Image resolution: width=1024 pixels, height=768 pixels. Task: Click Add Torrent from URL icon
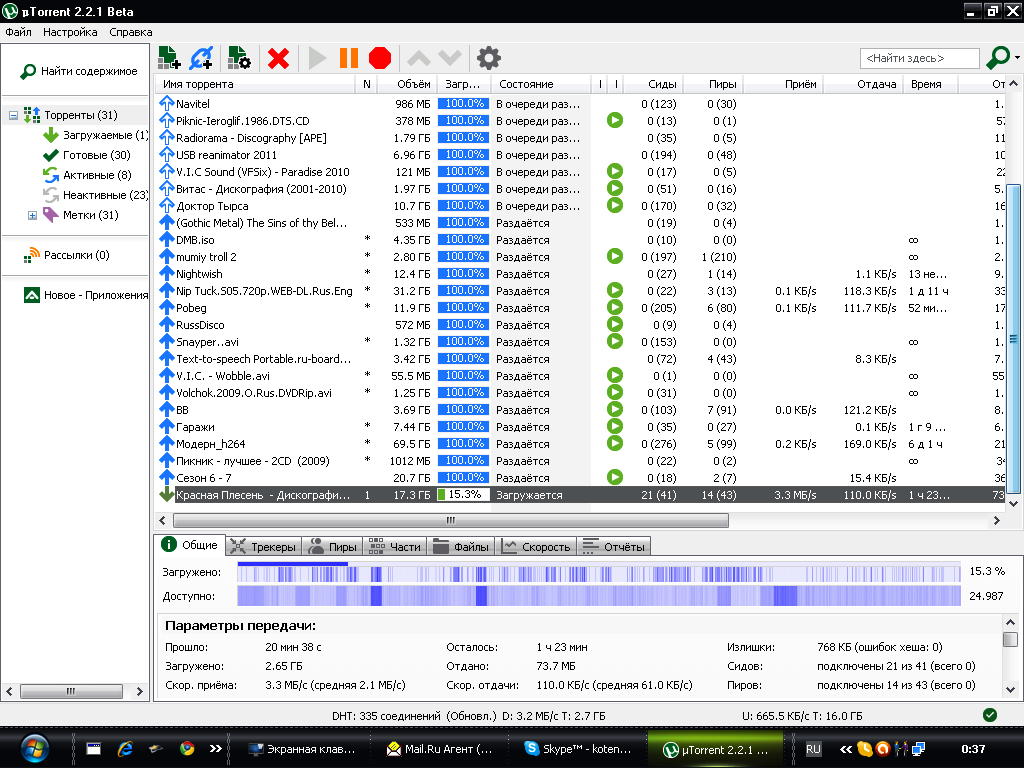click(x=202, y=58)
